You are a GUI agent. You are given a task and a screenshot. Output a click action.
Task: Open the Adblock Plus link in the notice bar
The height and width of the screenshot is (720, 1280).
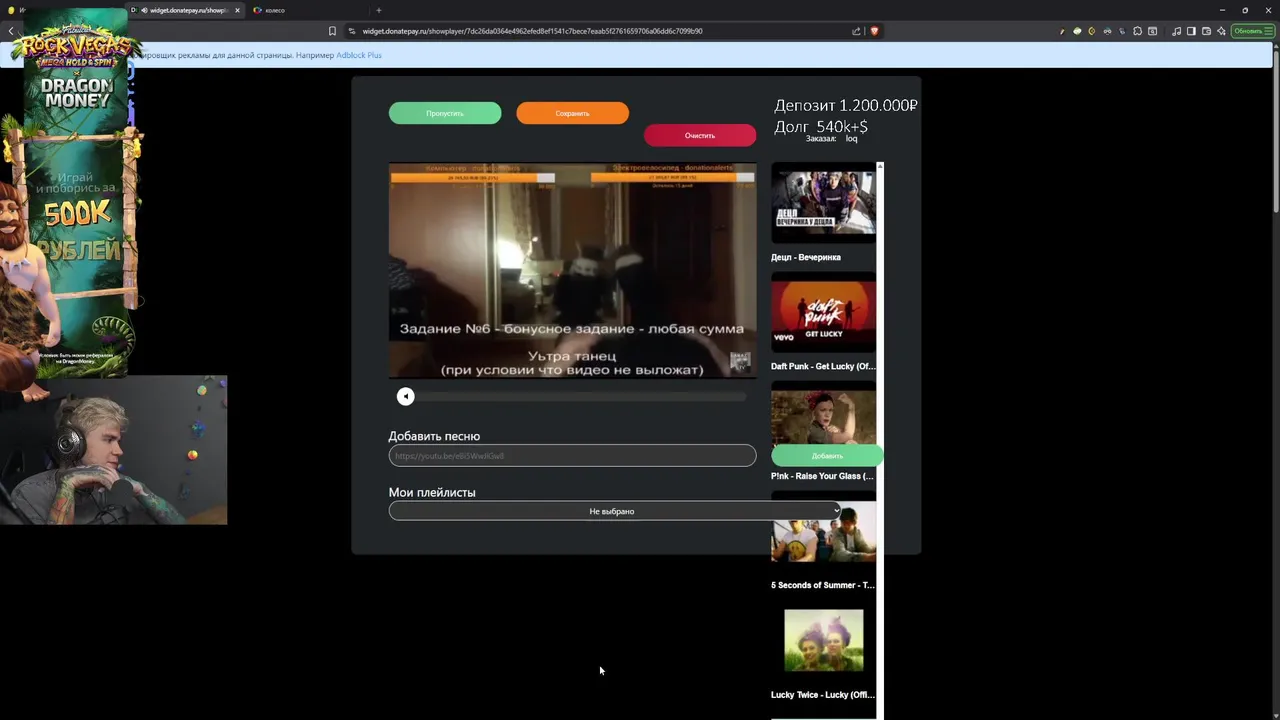point(359,55)
